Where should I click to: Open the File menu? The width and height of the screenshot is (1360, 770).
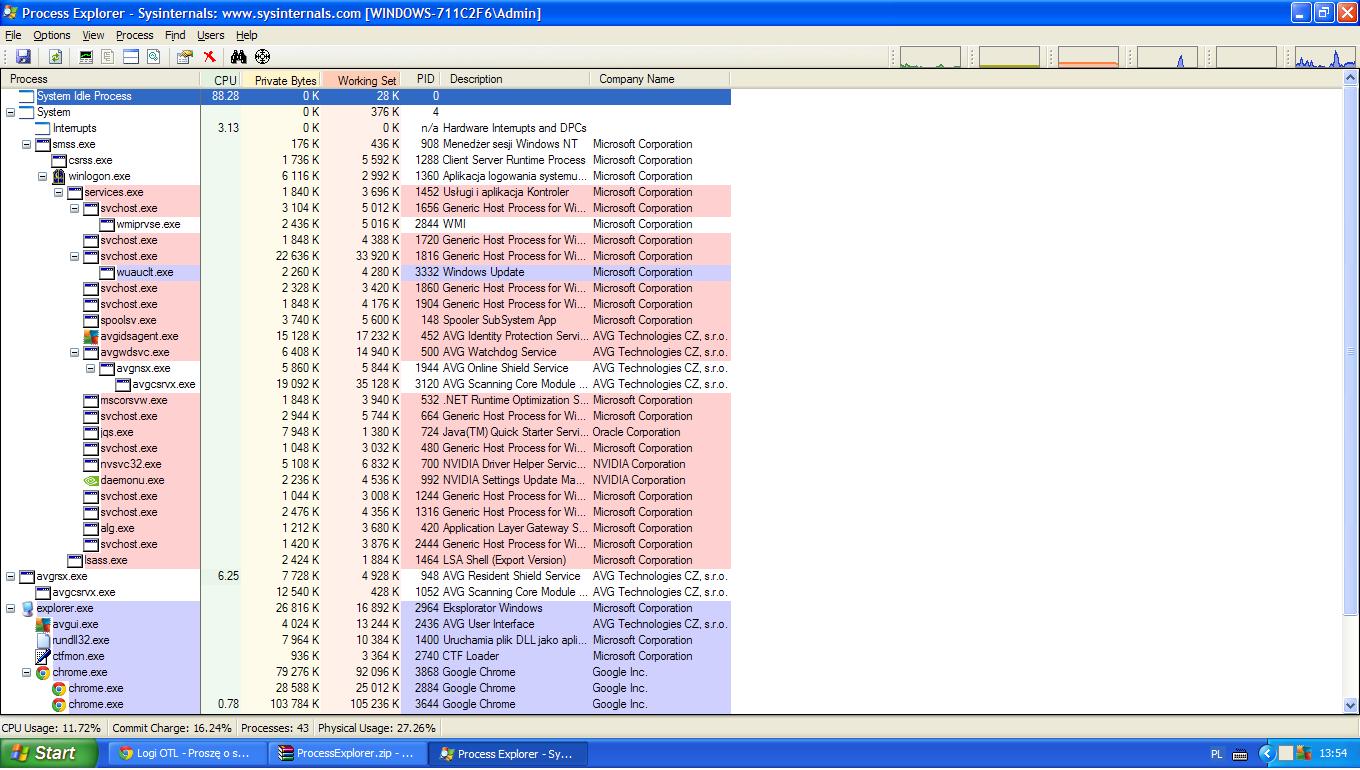[13, 35]
